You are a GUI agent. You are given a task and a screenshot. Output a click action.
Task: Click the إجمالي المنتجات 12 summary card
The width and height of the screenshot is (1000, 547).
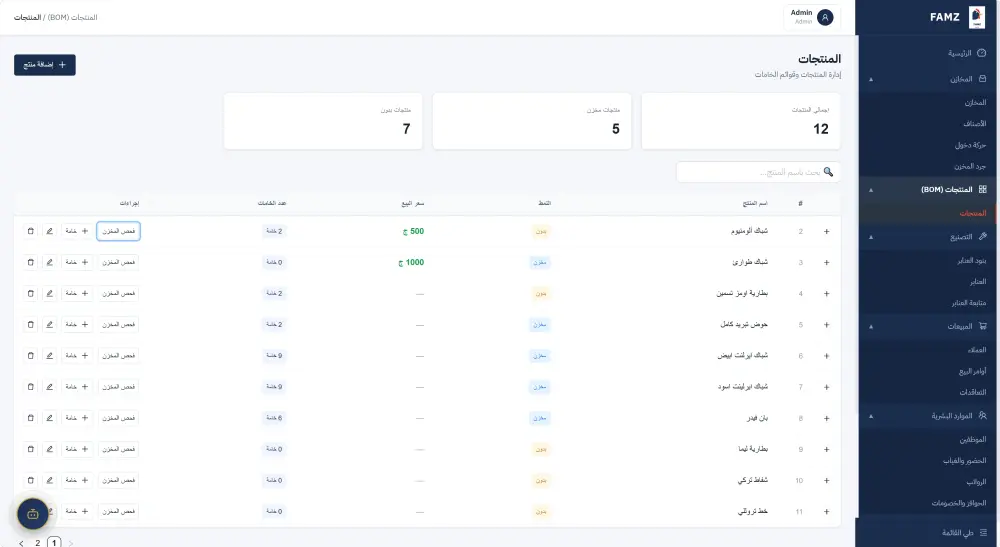click(740, 121)
